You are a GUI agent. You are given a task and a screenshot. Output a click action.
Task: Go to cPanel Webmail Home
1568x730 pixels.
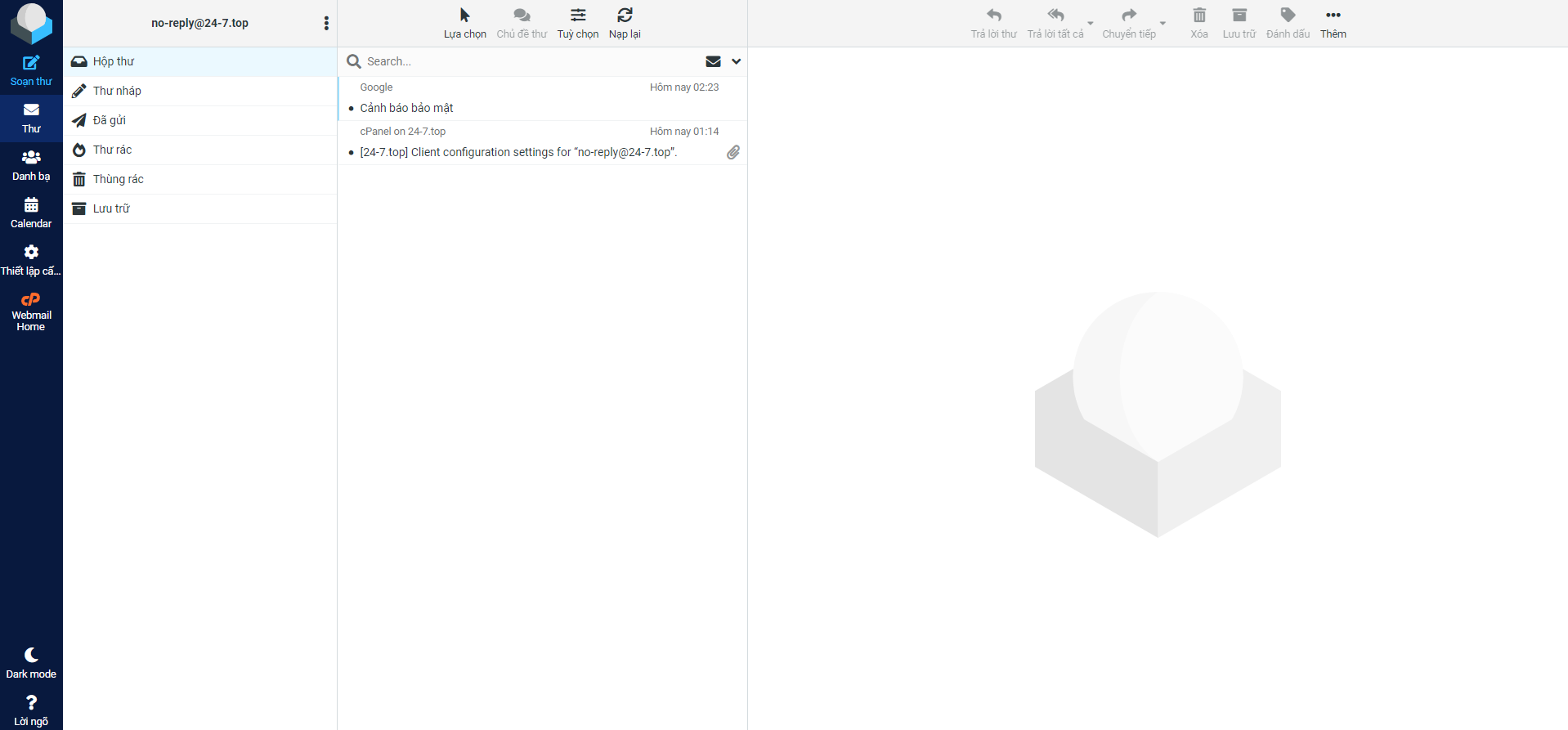[x=31, y=300]
